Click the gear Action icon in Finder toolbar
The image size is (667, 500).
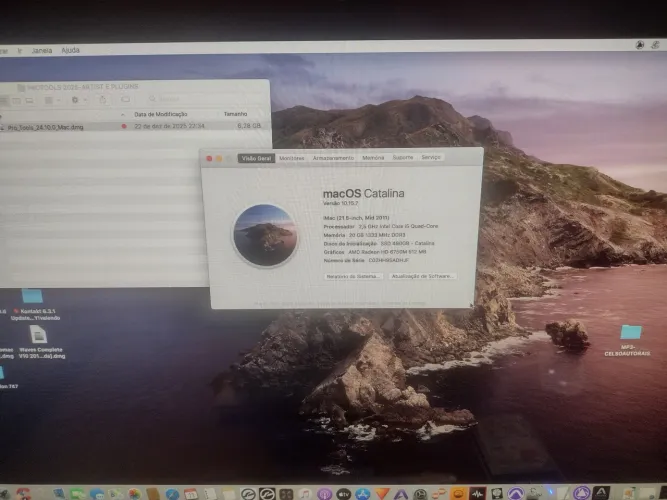(x=75, y=99)
